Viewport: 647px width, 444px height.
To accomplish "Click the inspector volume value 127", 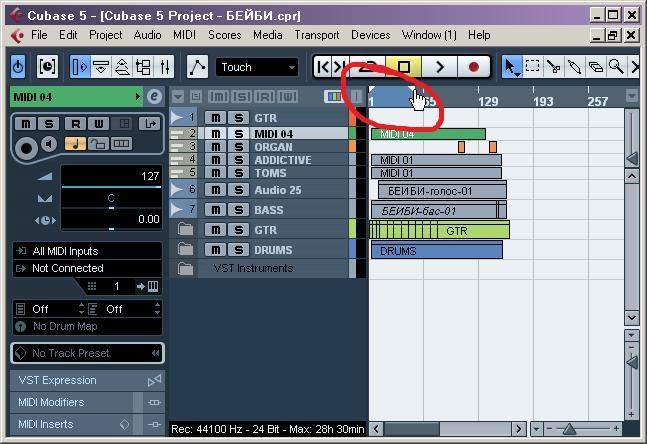I will coord(111,176).
